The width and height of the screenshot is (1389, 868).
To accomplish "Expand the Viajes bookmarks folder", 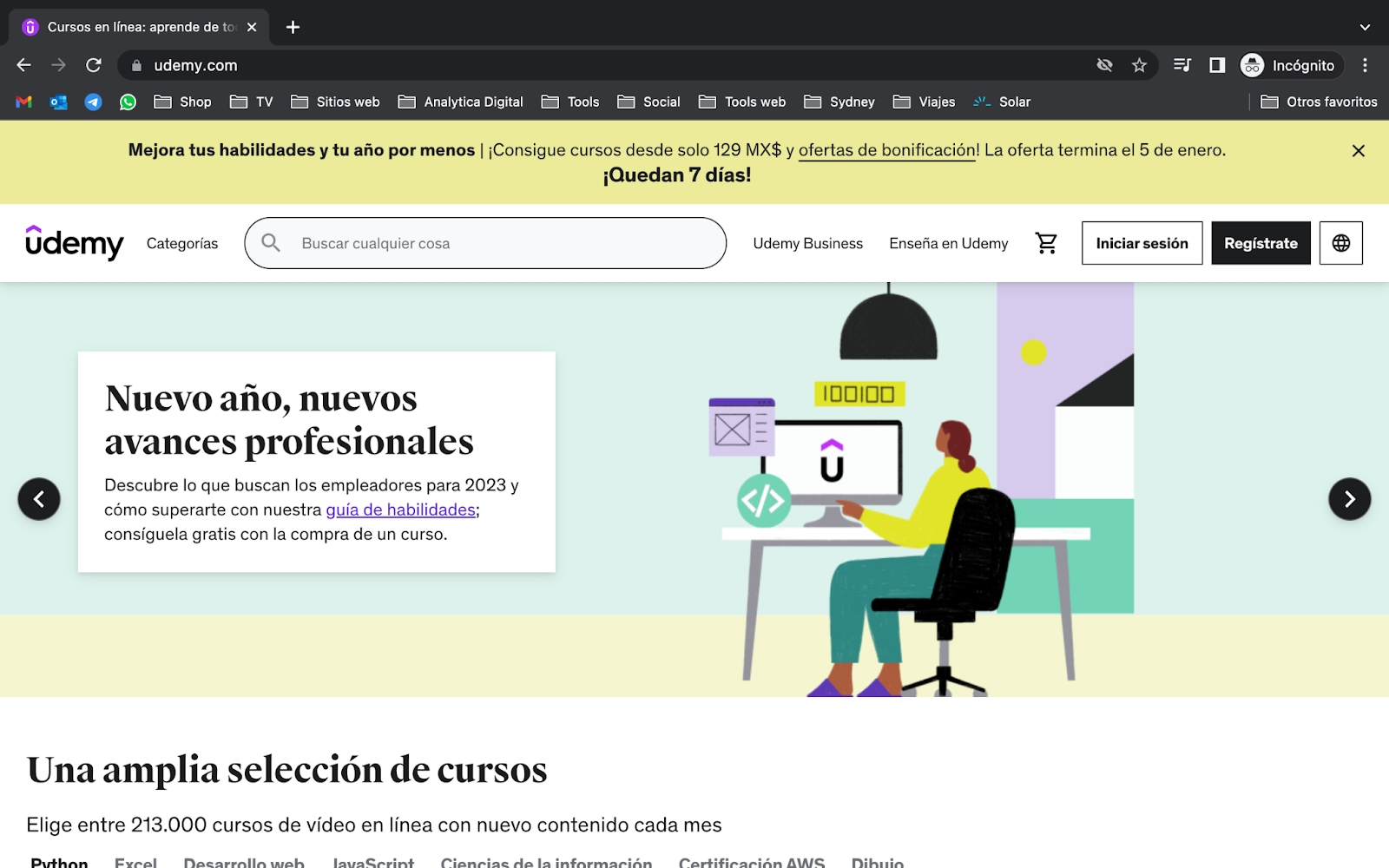I will pos(924,102).
